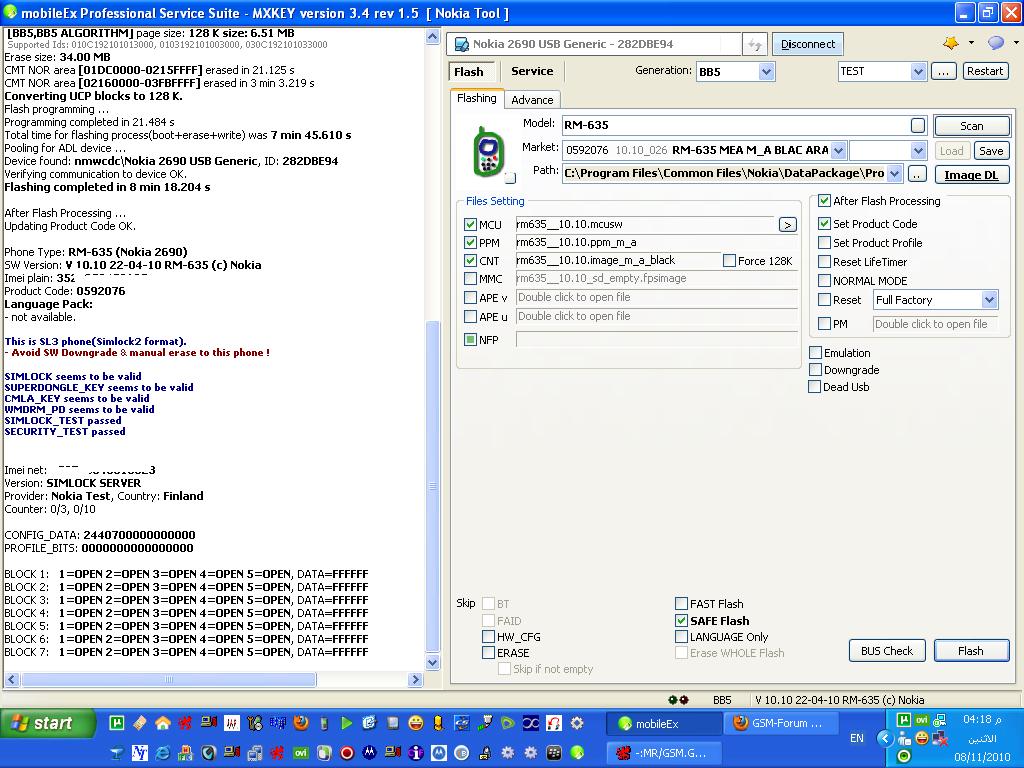Viewport: 1024px width, 768px height.
Task: Click the infinity symbol quick launch icon
Action: tap(531, 723)
